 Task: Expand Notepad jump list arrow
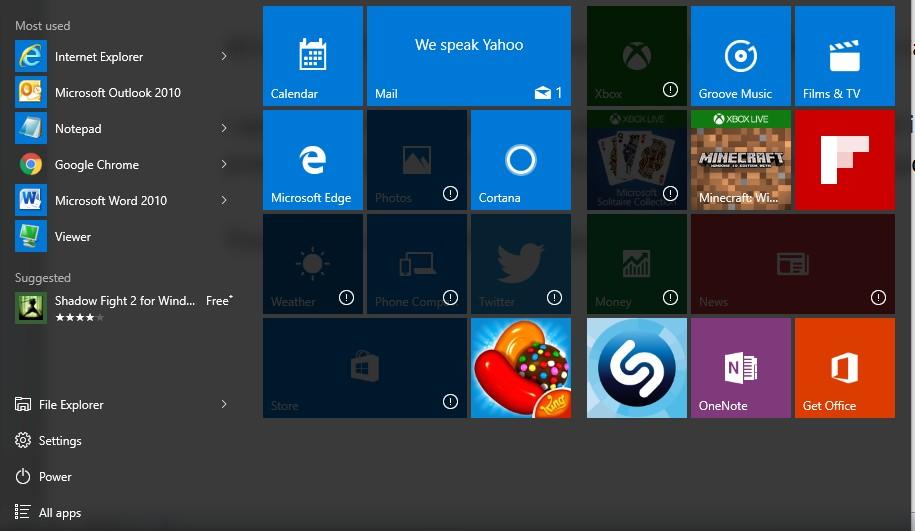click(x=224, y=128)
